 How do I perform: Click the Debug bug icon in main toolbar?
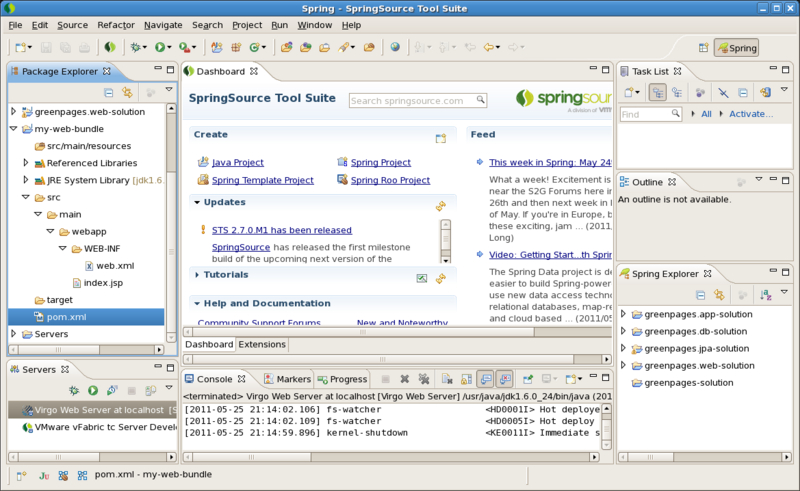click(x=135, y=47)
